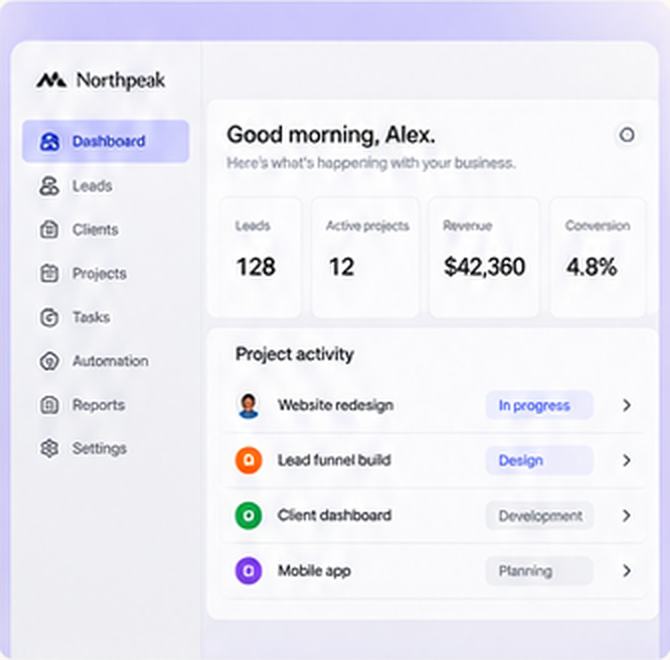This screenshot has height=660, width=670.
Task: View the Reports page
Action: coord(106,405)
